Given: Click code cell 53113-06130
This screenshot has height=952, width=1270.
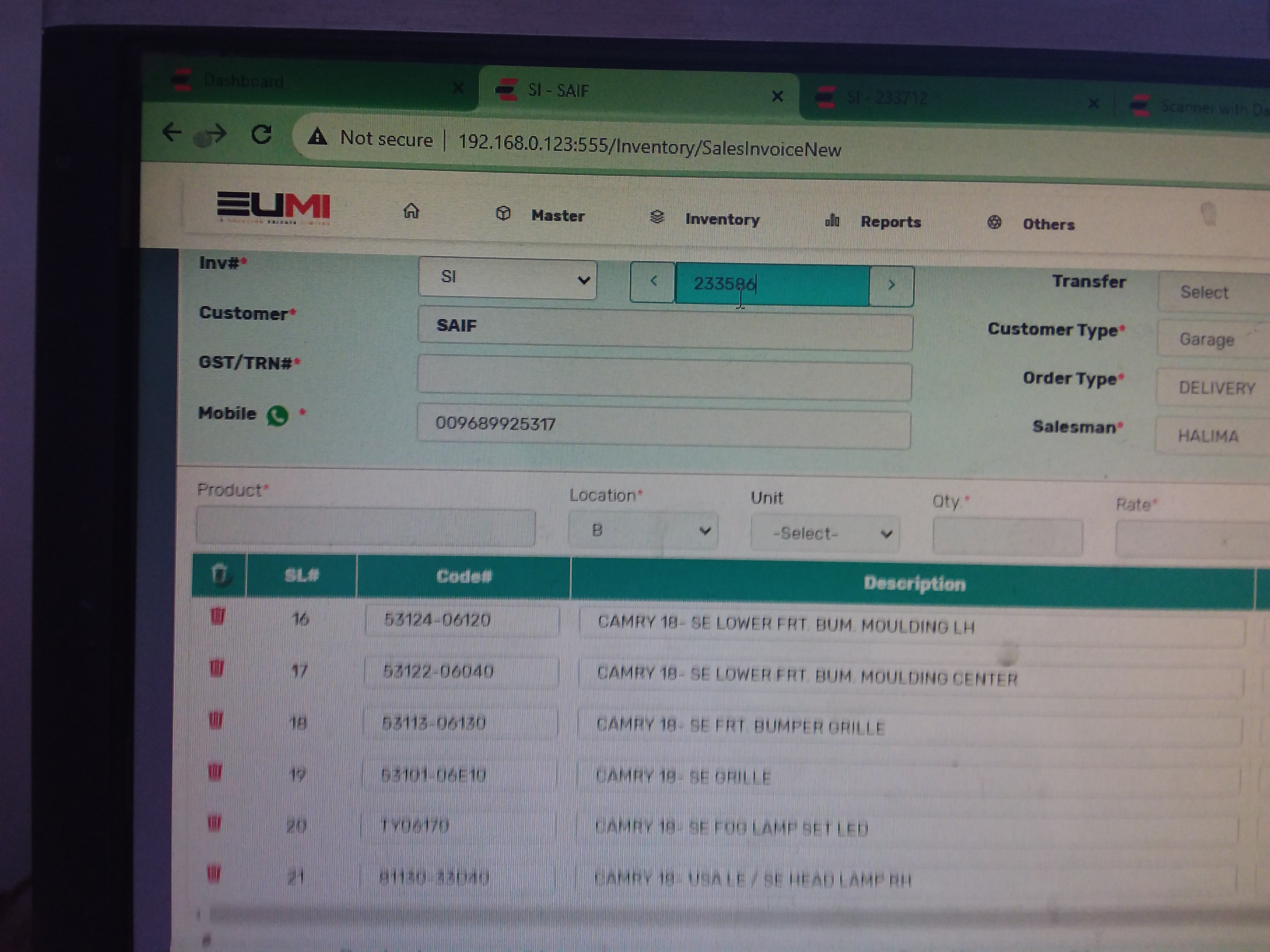Looking at the screenshot, I should click(x=460, y=723).
